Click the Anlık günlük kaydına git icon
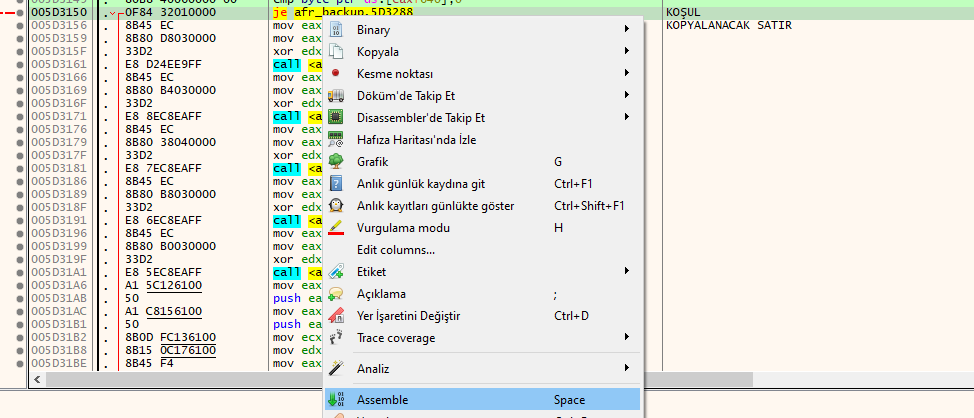 coord(335,184)
